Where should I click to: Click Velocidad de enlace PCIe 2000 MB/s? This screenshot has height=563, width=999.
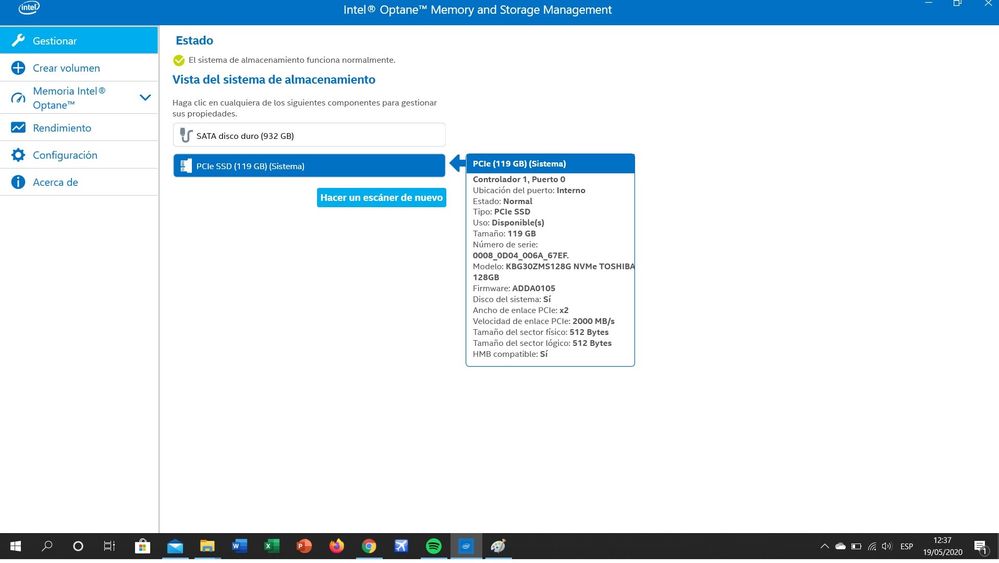point(543,321)
